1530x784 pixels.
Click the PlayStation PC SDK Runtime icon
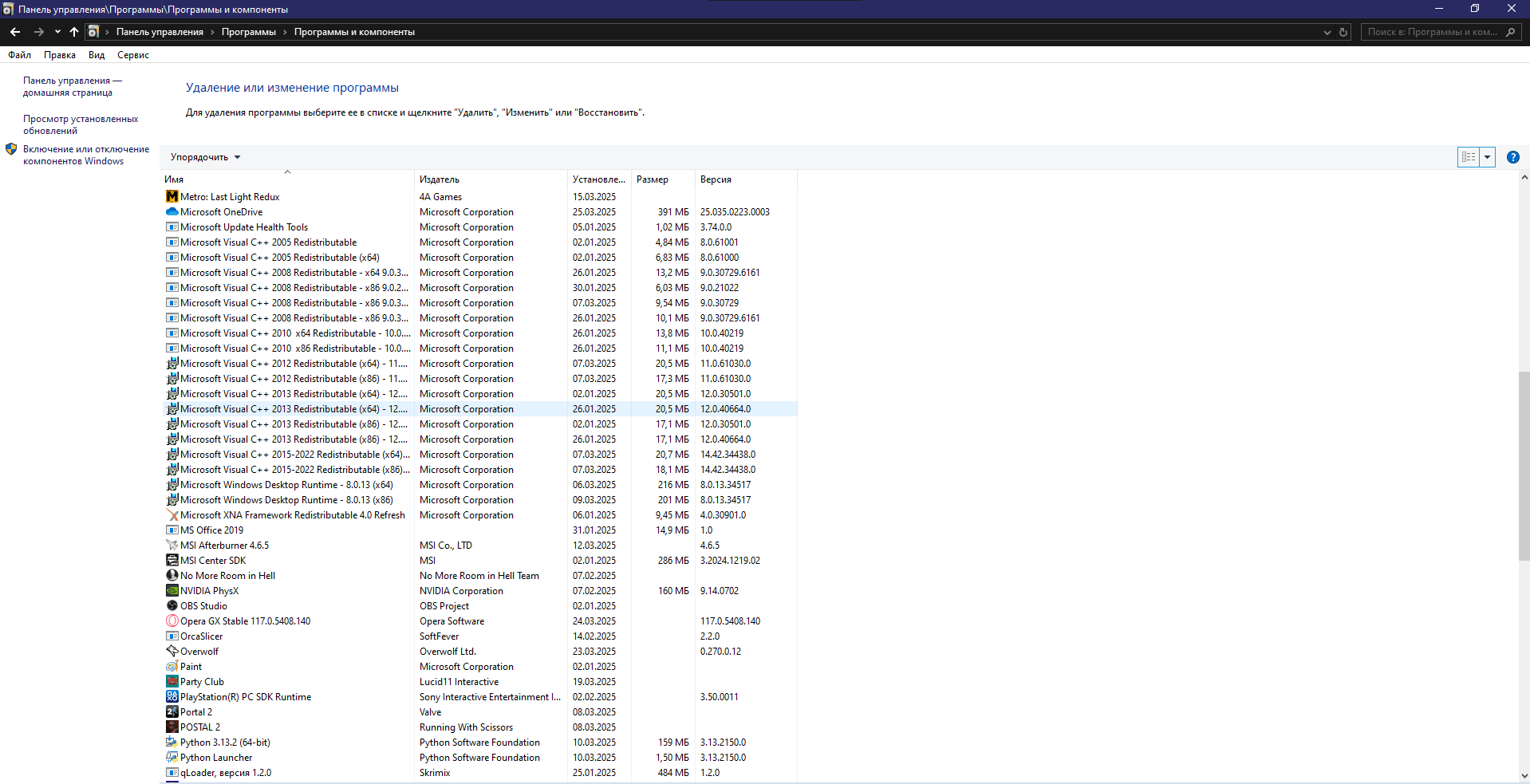tap(172, 697)
